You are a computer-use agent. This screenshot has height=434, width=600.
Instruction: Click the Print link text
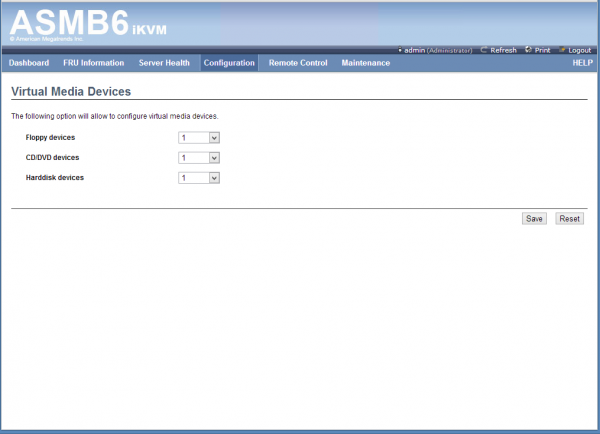click(x=542, y=50)
